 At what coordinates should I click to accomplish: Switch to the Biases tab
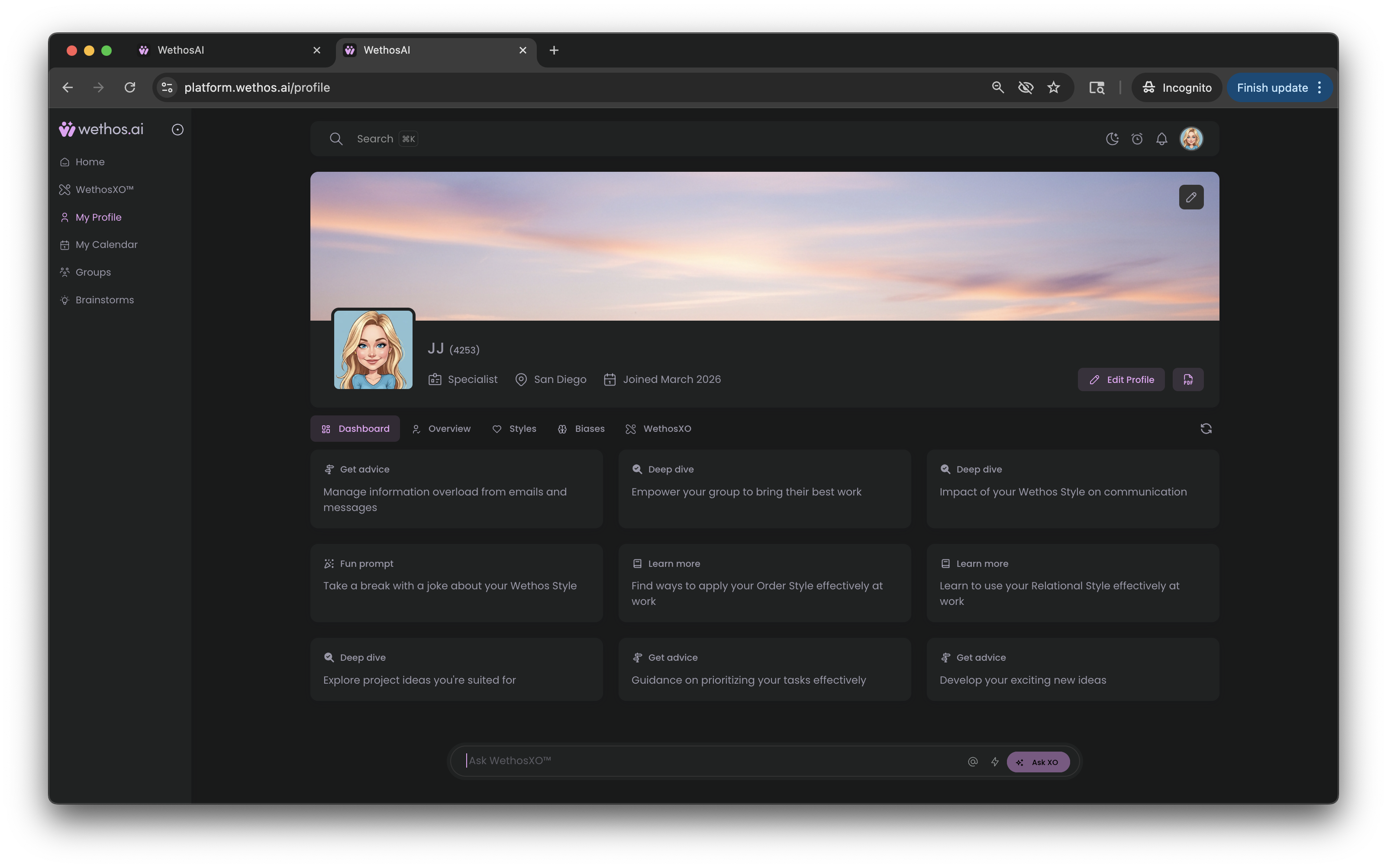pyautogui.click(x=581, y=429)
